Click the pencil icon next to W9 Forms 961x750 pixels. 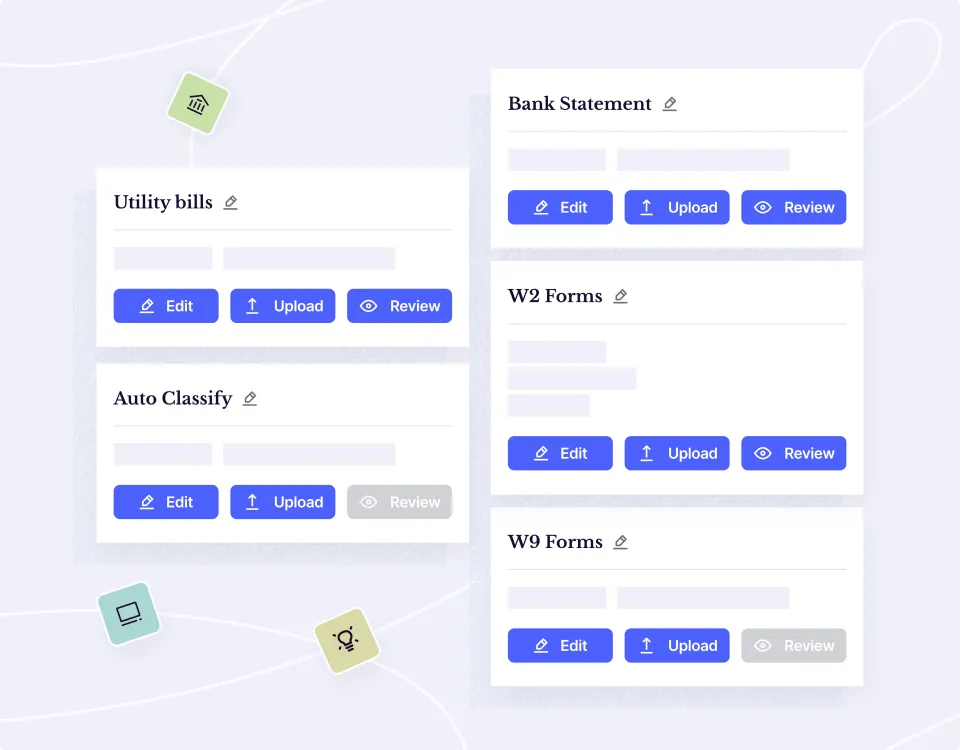(x=620, y=543)
